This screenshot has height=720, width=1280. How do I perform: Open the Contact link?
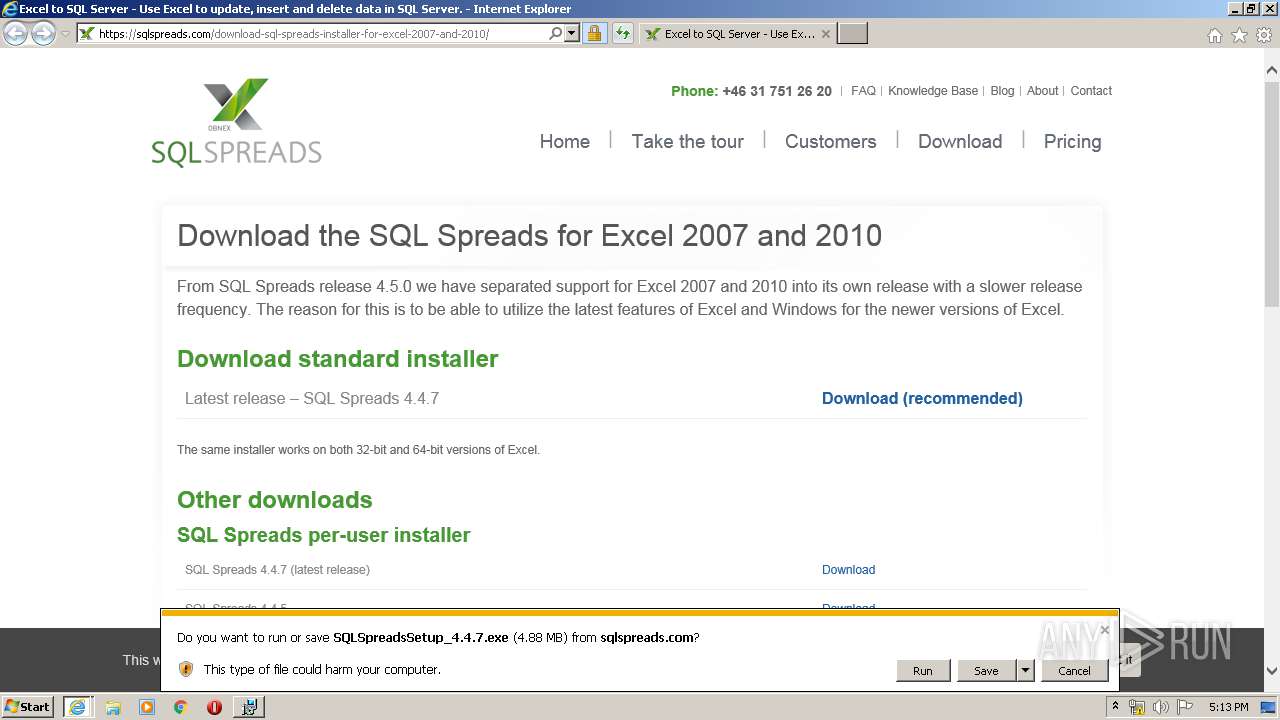point(1091,91)
